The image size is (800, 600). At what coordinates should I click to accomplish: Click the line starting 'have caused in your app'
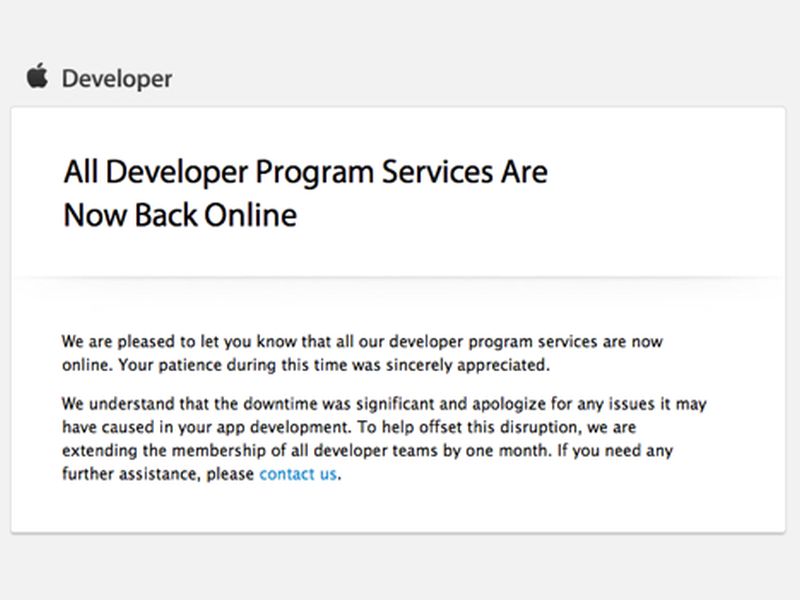349,427
